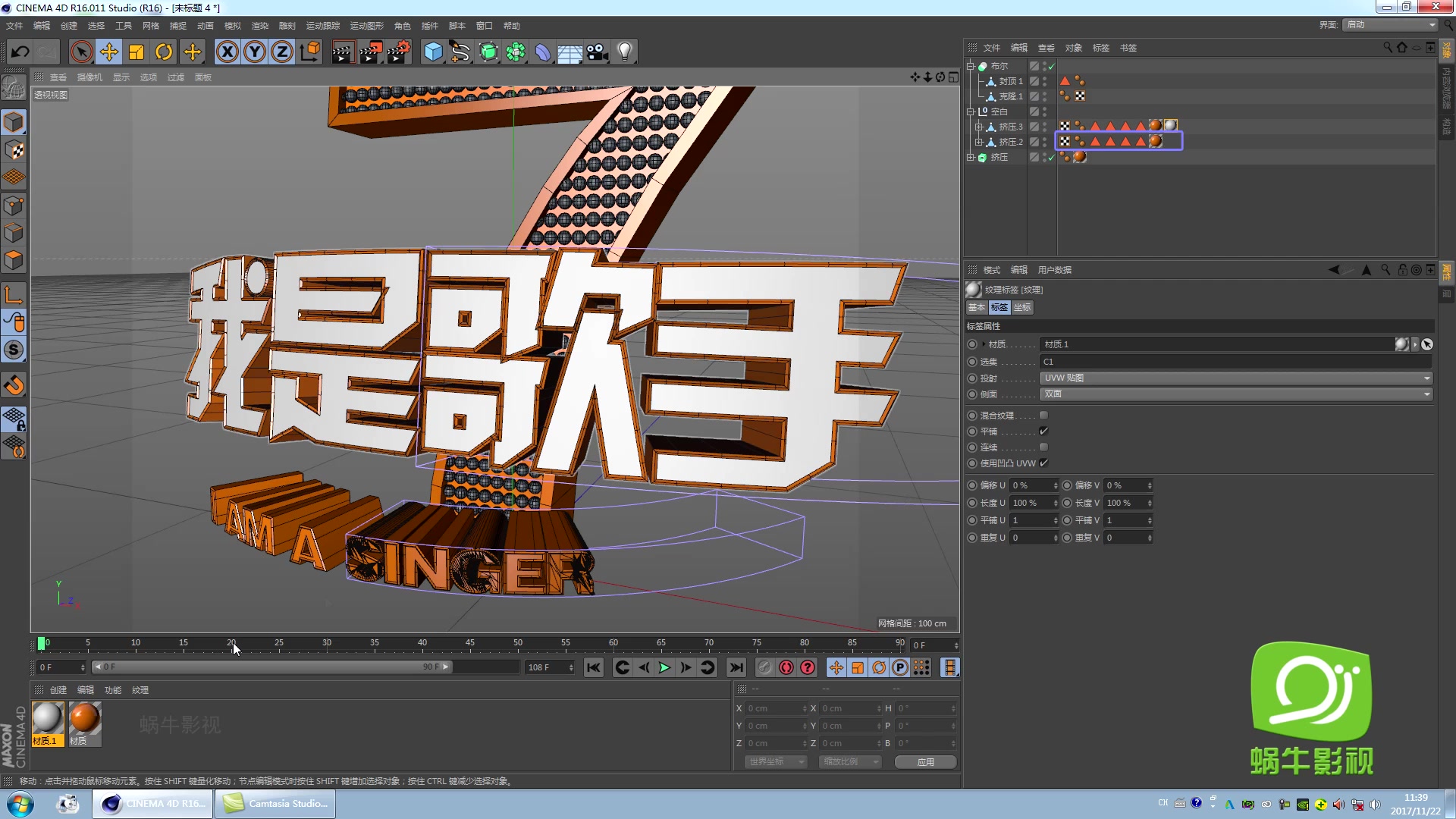Select the Scale tool icon
The height and width of the screenshot is (819, 1456).
click(136, 51)
